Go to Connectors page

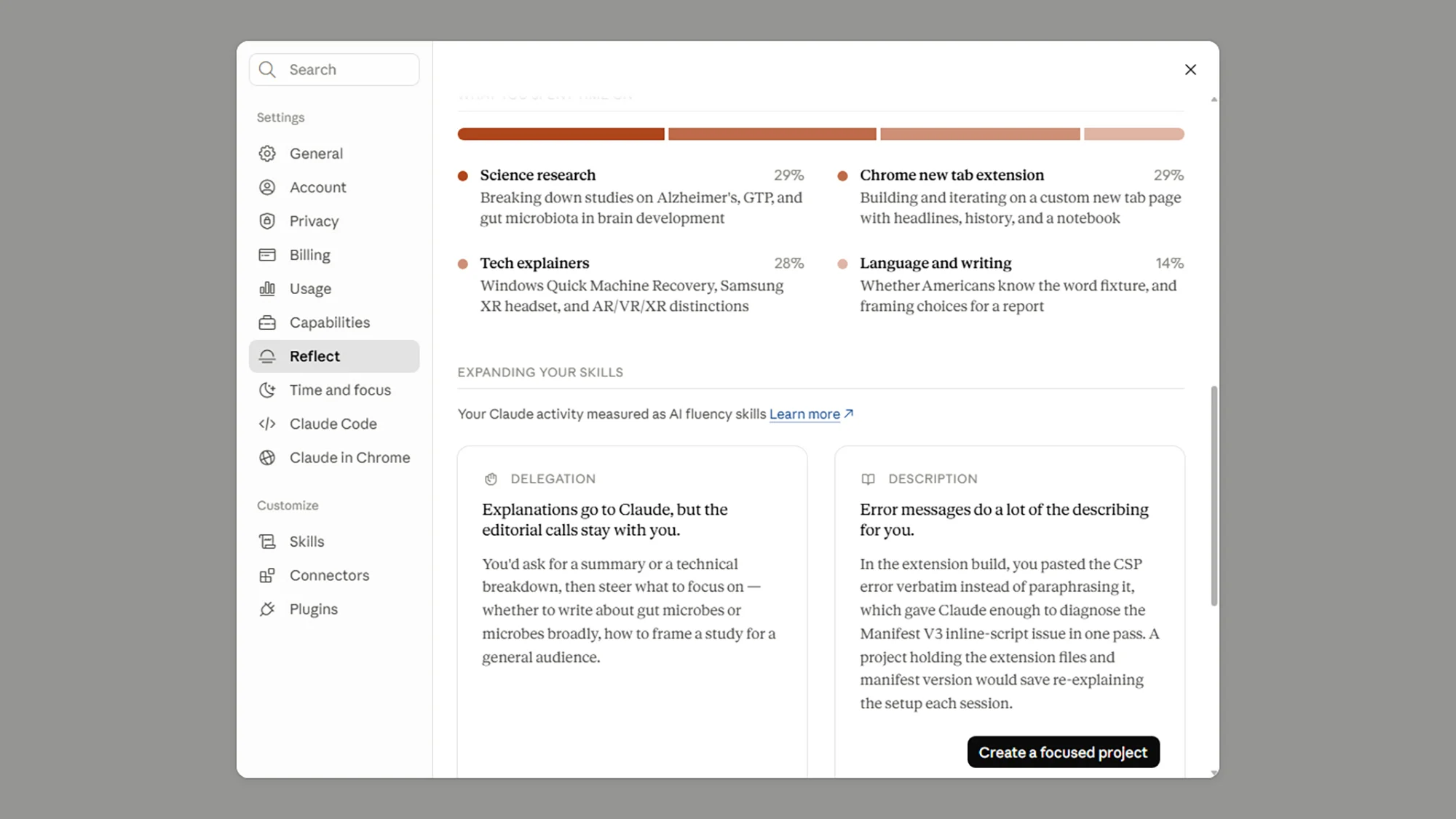334,575
